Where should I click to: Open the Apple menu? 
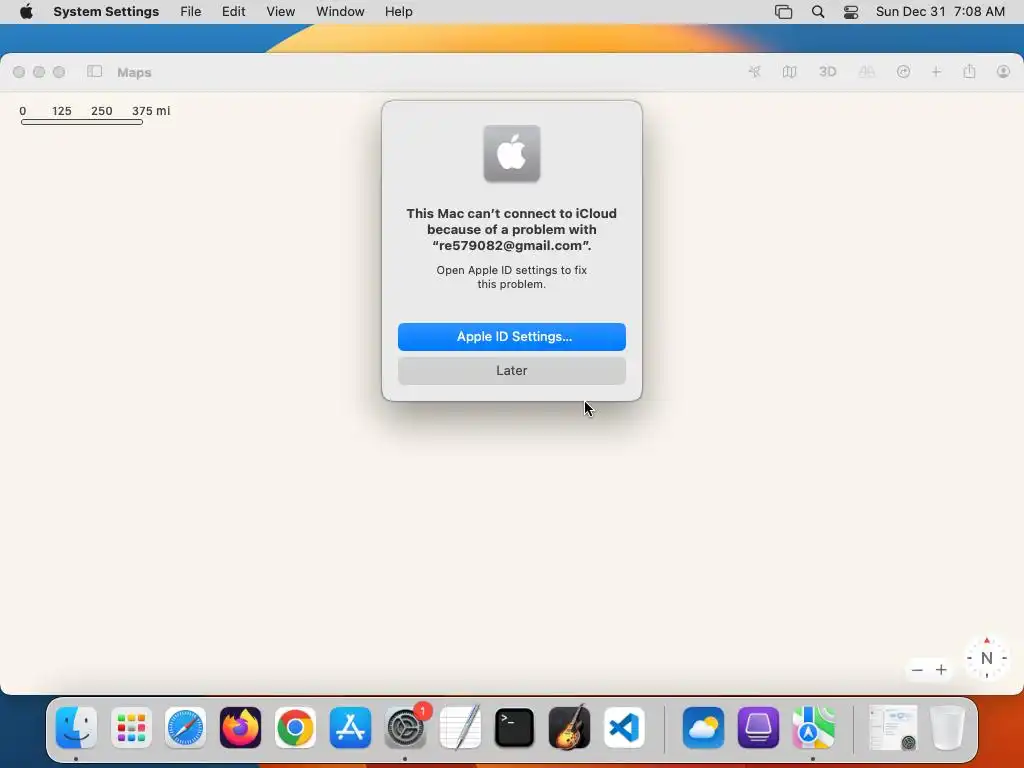point(26,12)
